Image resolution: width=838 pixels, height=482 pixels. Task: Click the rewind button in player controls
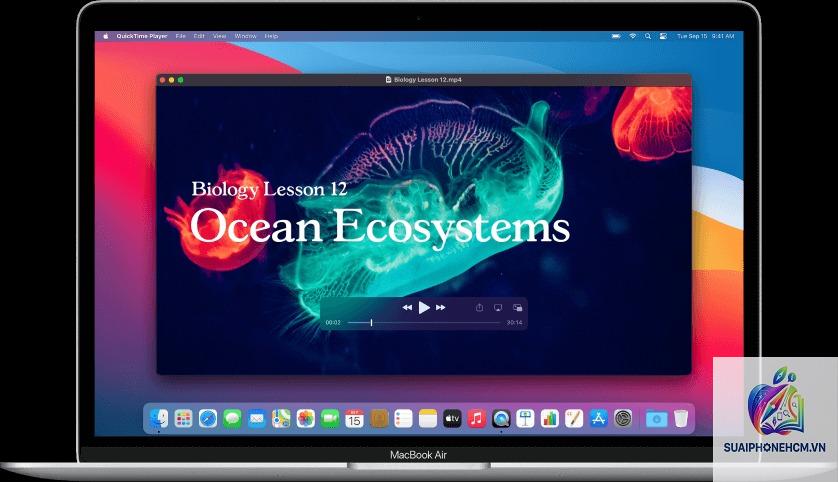tap(407, 307)
